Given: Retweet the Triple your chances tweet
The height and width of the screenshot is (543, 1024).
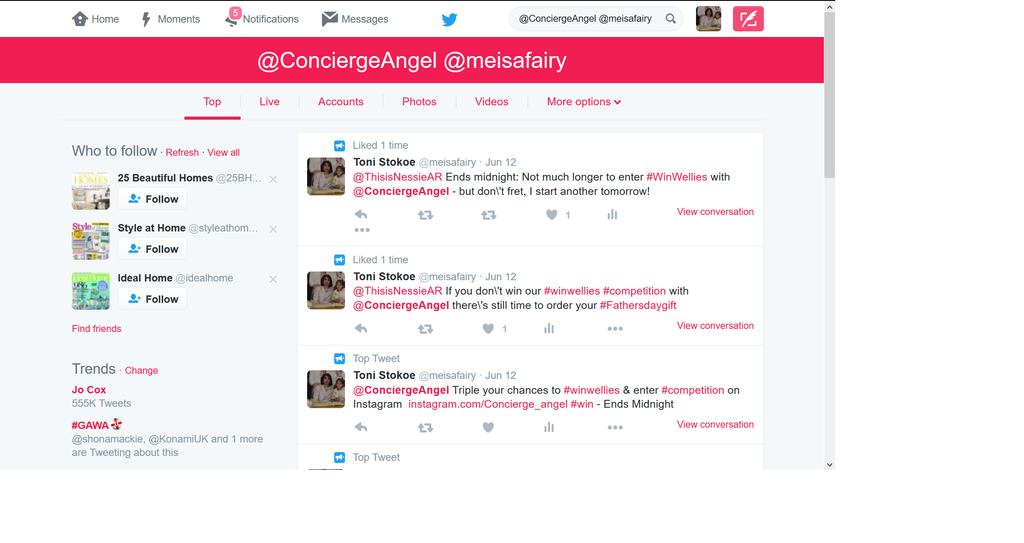Looking at the screenshot, I should 425,427.
